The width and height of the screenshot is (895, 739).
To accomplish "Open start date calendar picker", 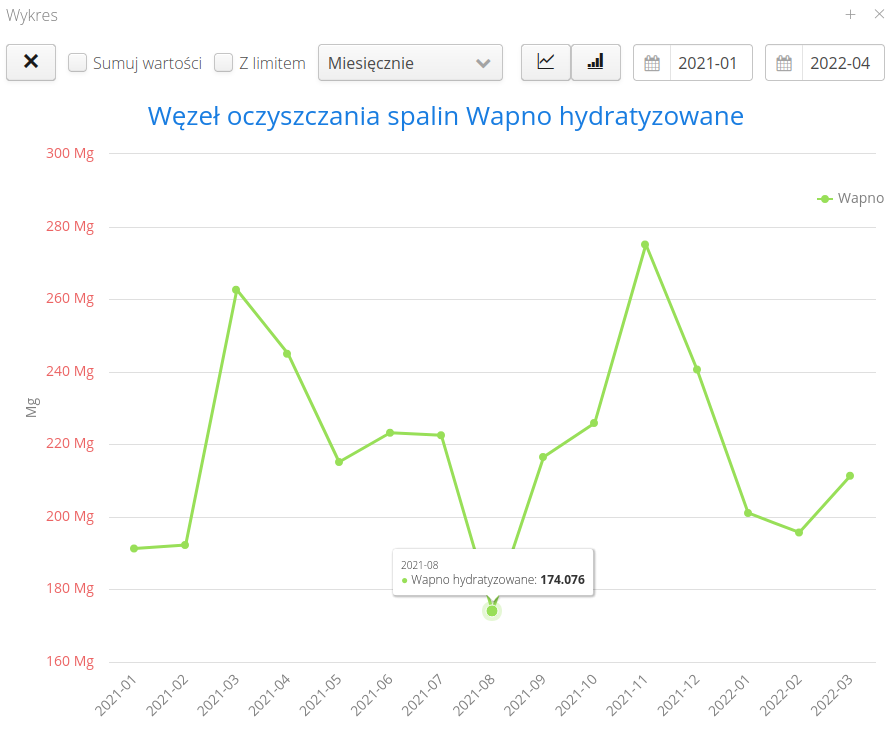I will pyautogui.click(x=652, y=63).
